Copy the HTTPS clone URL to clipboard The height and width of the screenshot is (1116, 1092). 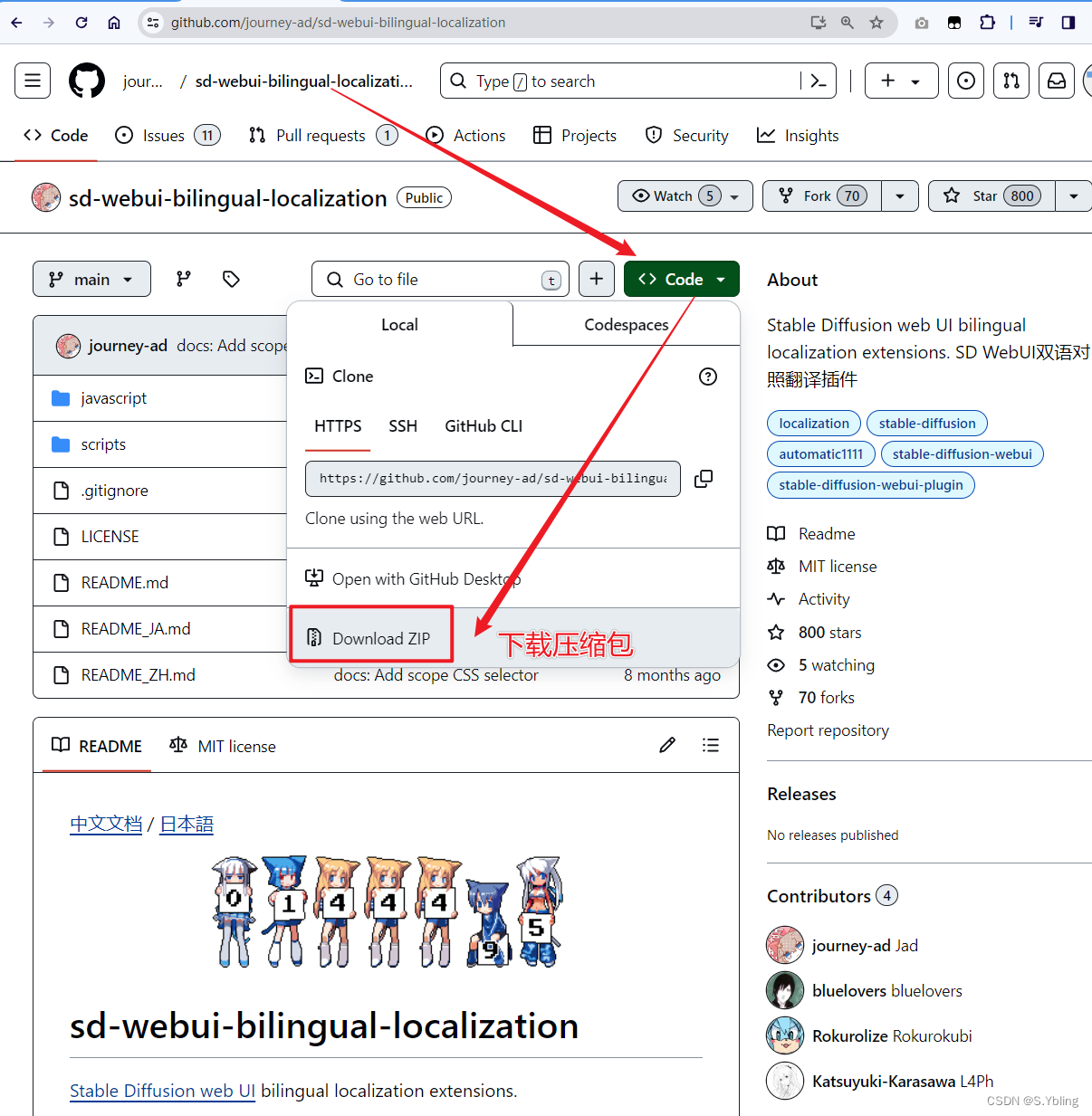(704, 479)
